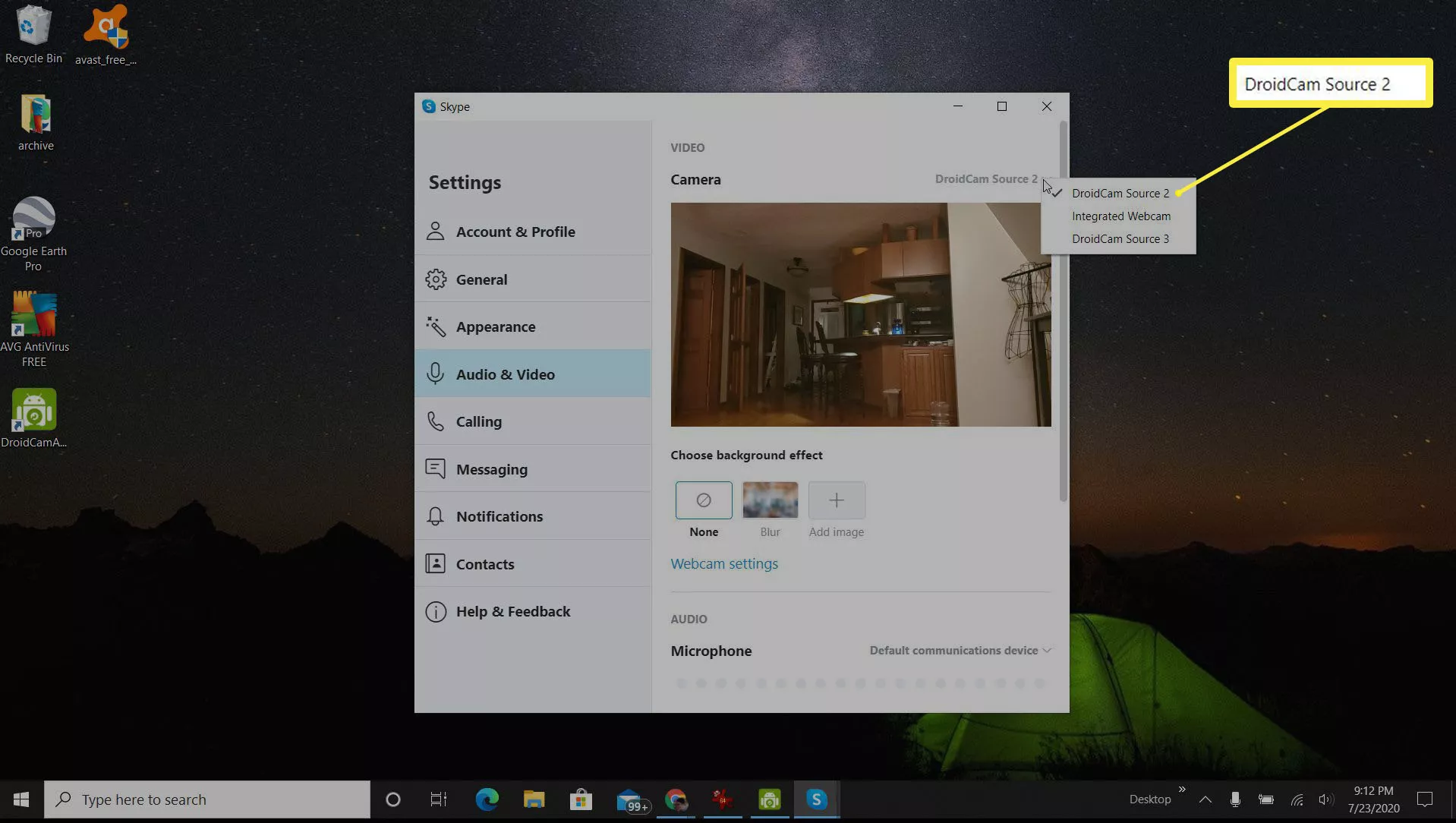Open Desktop toolbar in taskbar
The width and height of the screenshot is (1456, 823).
1149,799
